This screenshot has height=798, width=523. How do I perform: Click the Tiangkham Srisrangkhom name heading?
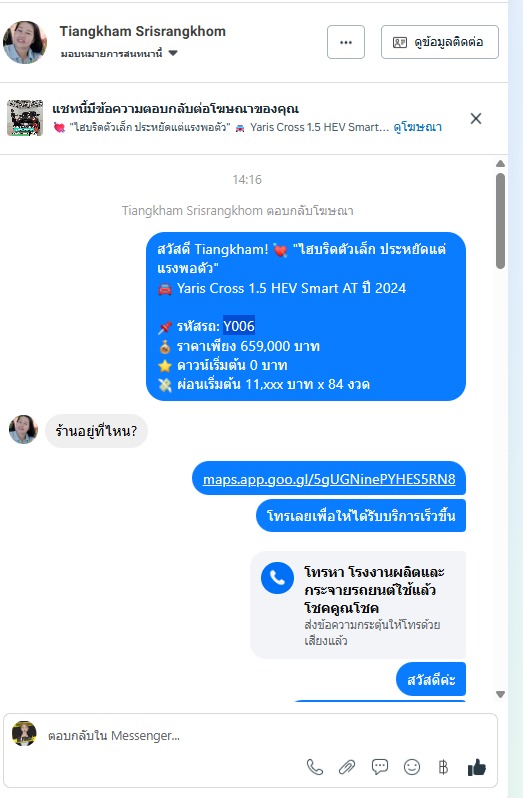(142, 32)
